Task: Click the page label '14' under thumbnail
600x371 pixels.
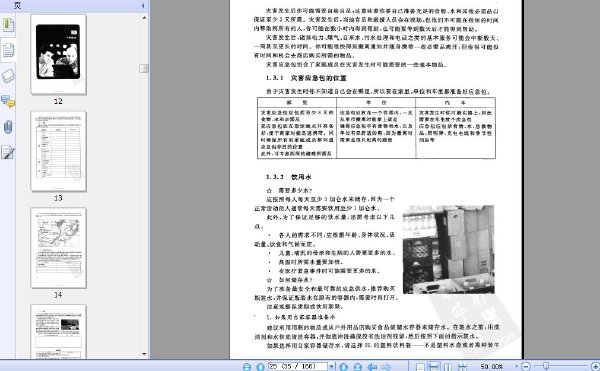Action: [x=58, y=295]
